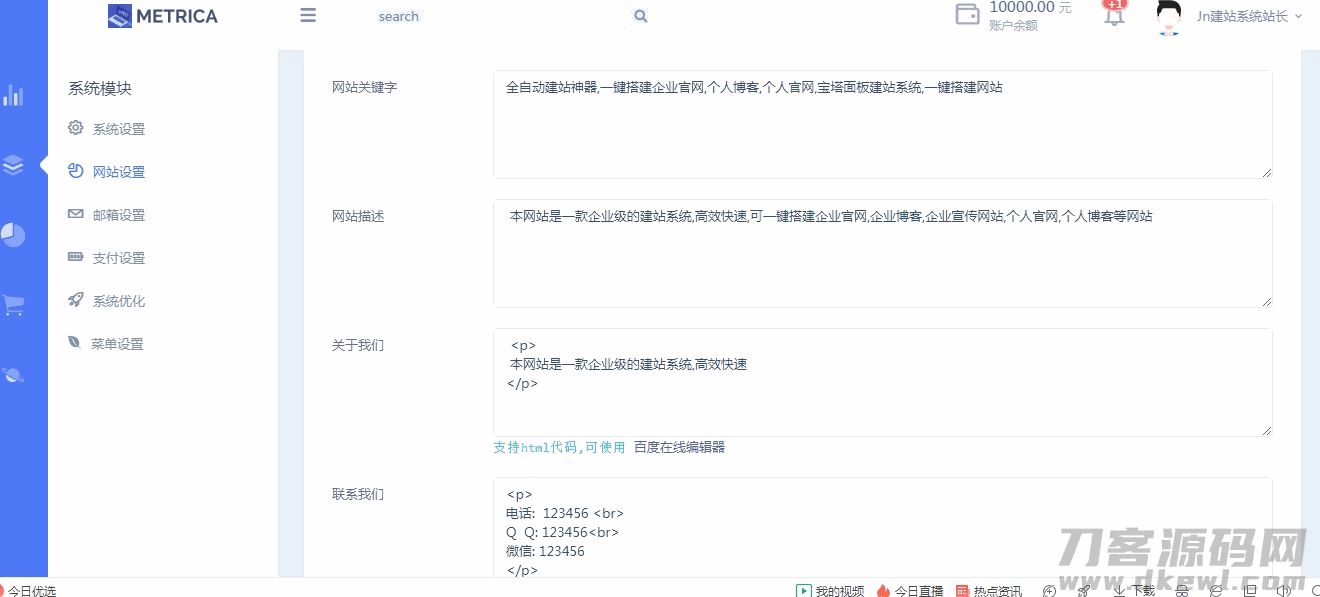The image size is (1320, 597).
Task: Click the search magnifier icon
Action: [x=641, y=16]
